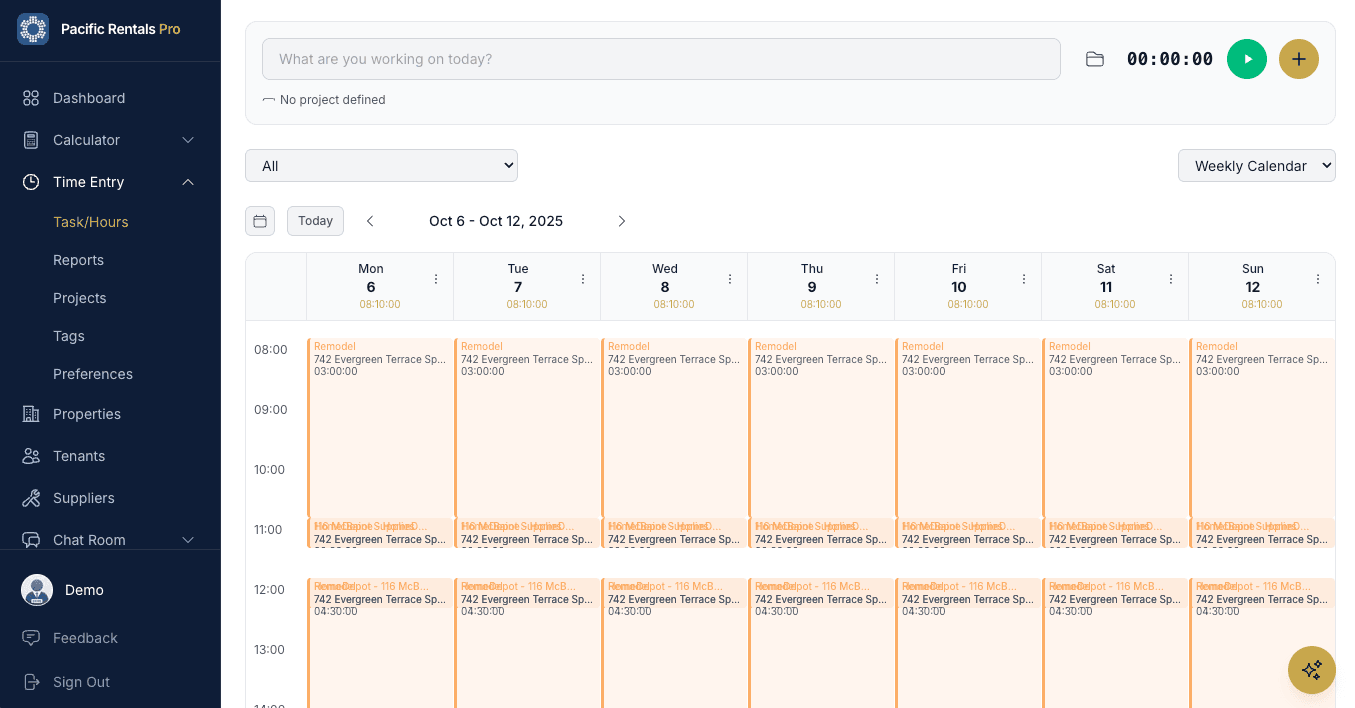Open Reports under Time Entry

pos(78,260)
